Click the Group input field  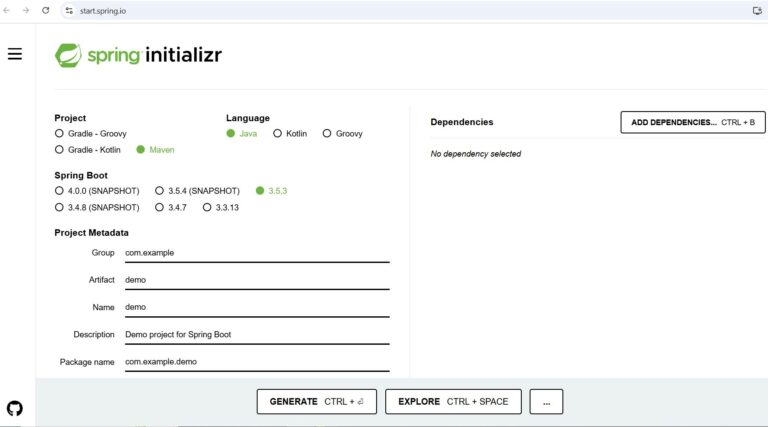click(256, 253)
